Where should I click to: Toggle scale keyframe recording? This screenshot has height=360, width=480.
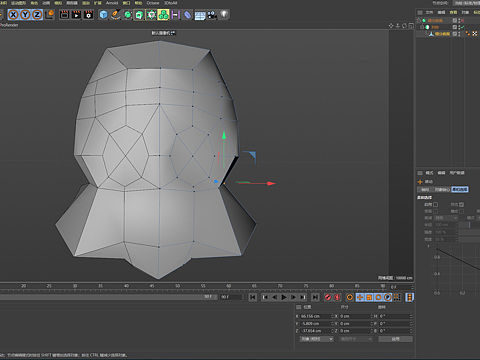[x=369, y=297]
